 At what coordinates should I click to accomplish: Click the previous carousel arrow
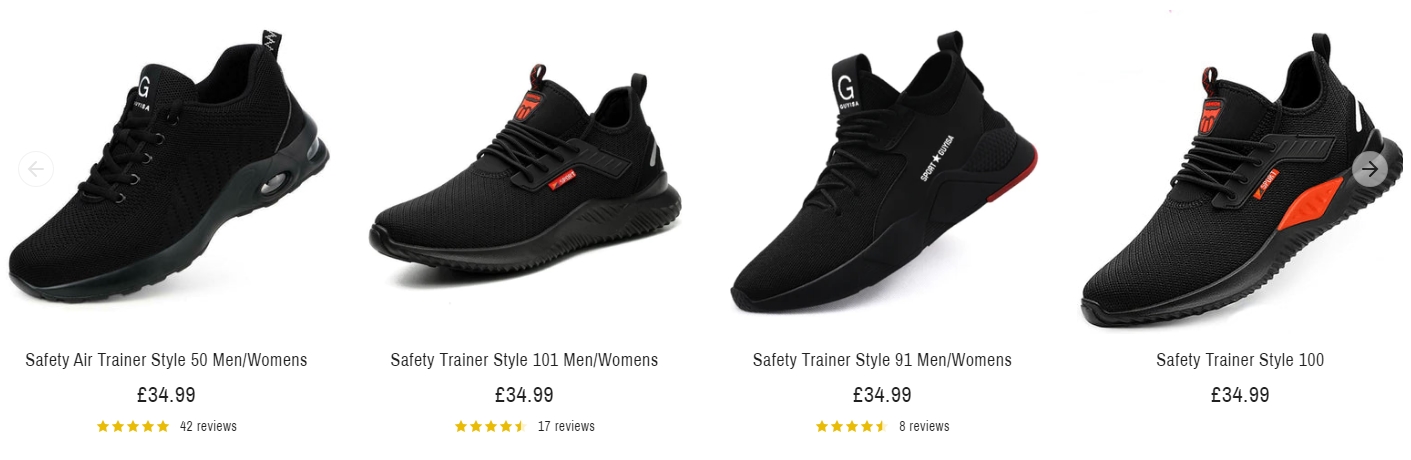point(36,169)
